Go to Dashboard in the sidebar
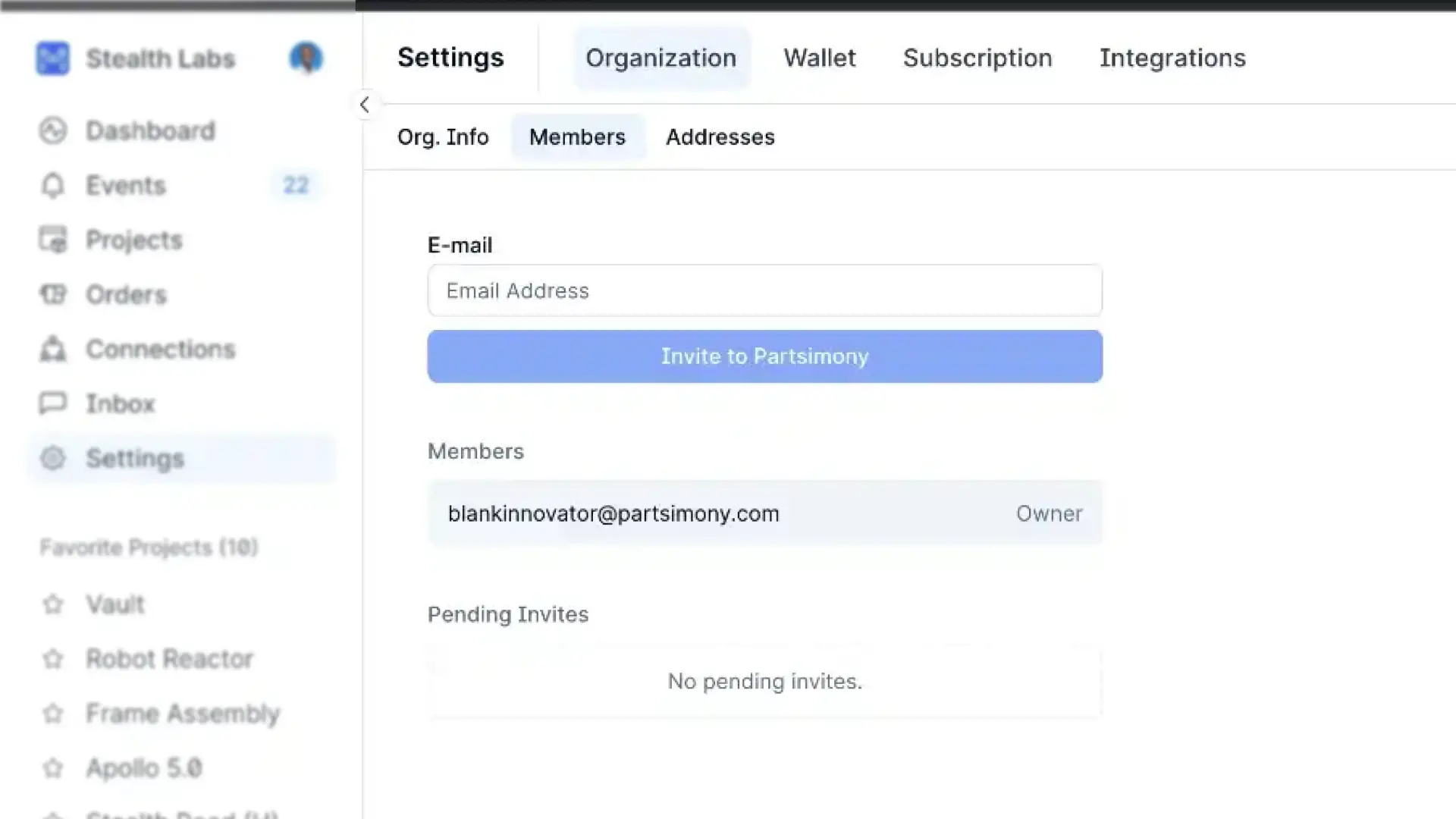Viewport: 1456px width, 819px height. click(x=150, y=130)
